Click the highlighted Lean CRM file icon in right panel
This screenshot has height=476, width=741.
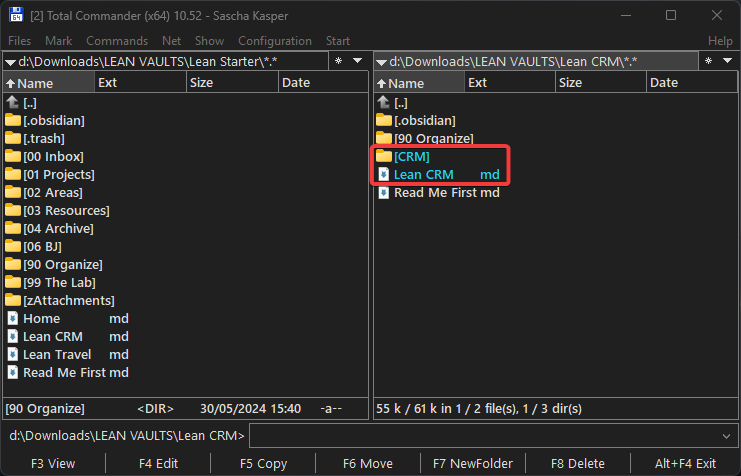[384, 174]
